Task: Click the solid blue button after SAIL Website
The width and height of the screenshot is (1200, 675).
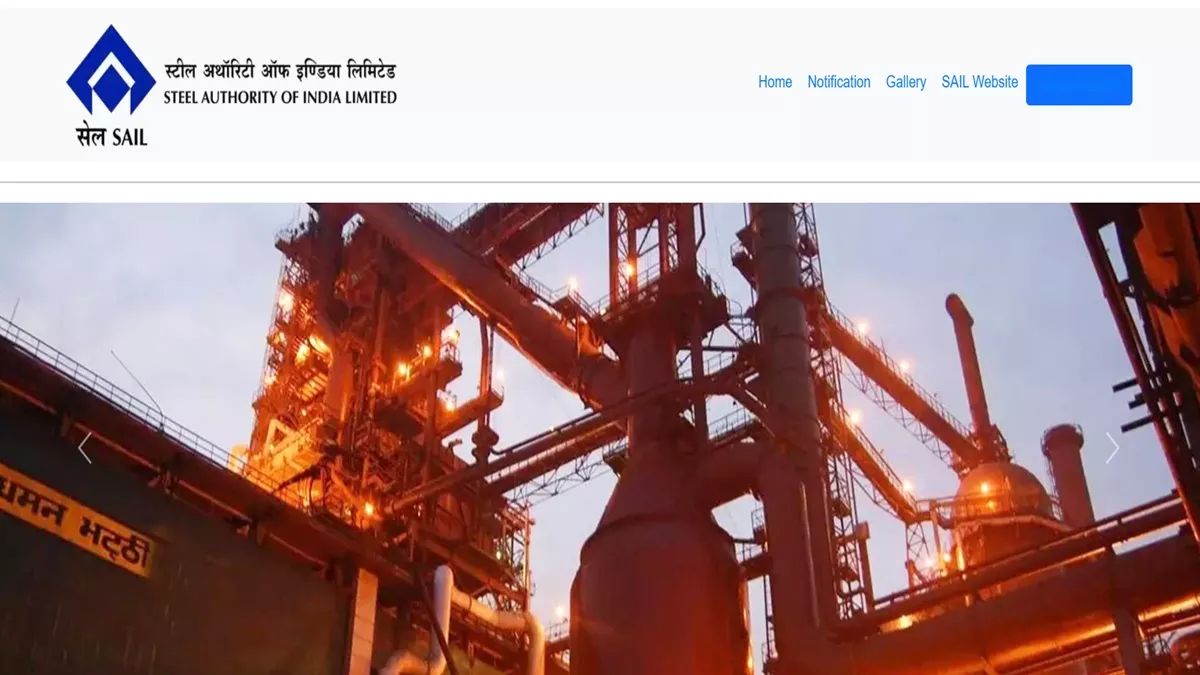Action: [x=1079, y=85]
